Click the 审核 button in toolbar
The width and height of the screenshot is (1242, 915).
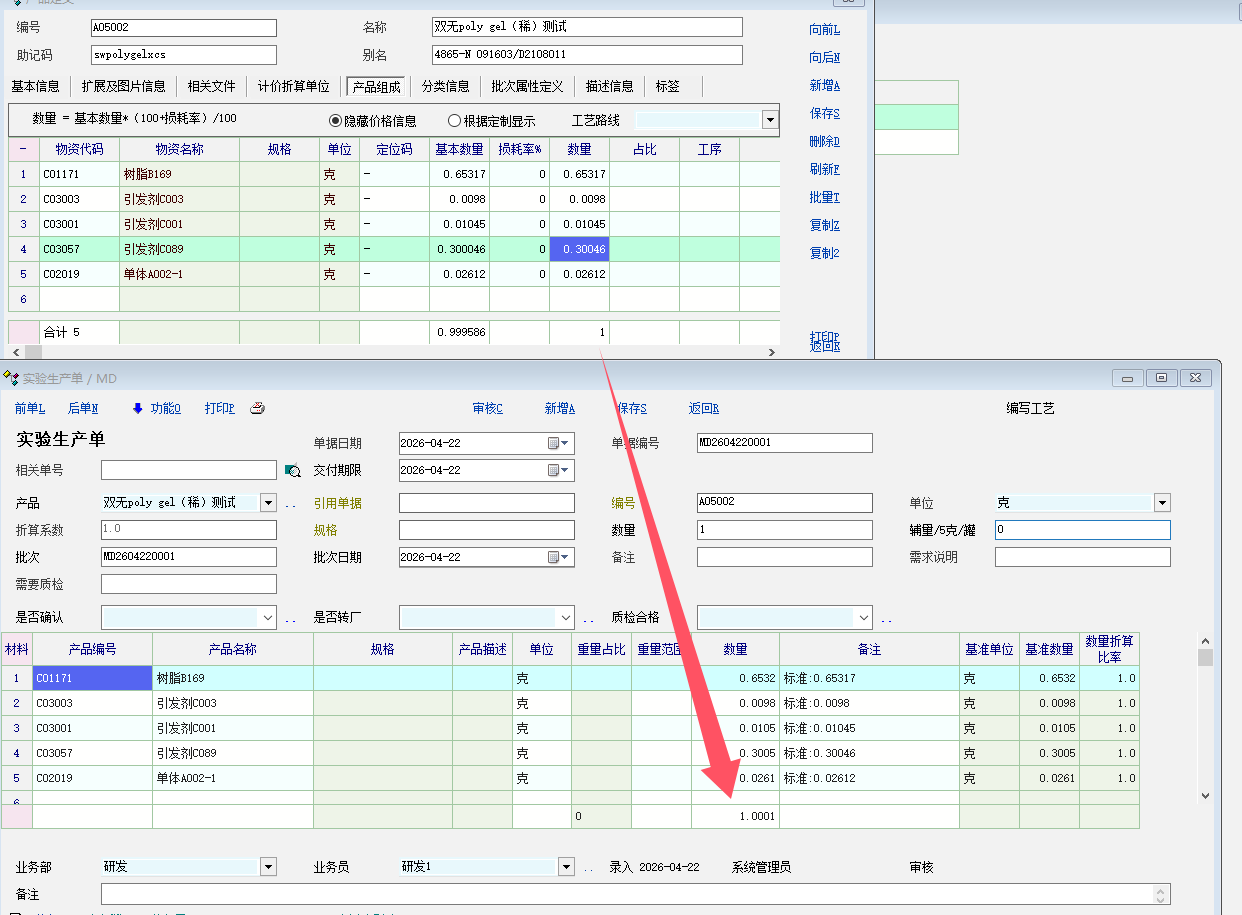pyautogui.click(x=487, y=408)
